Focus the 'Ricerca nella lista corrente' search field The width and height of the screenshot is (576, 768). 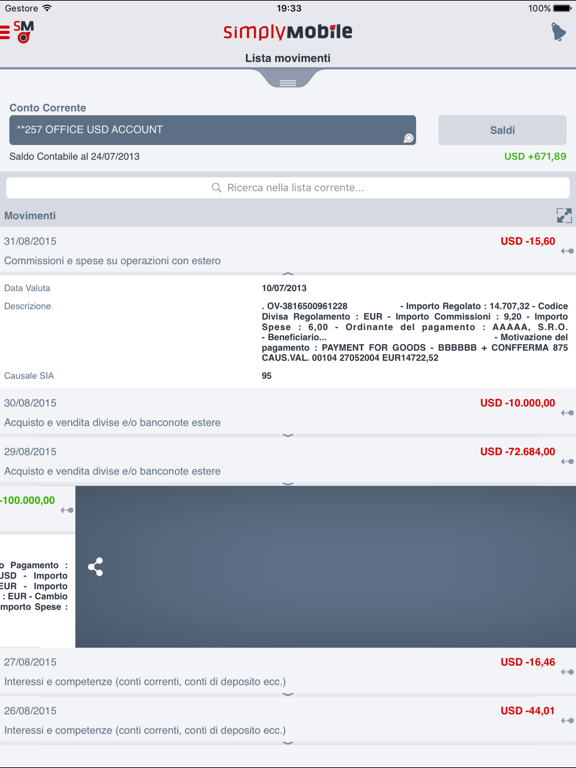coord(288,188)
